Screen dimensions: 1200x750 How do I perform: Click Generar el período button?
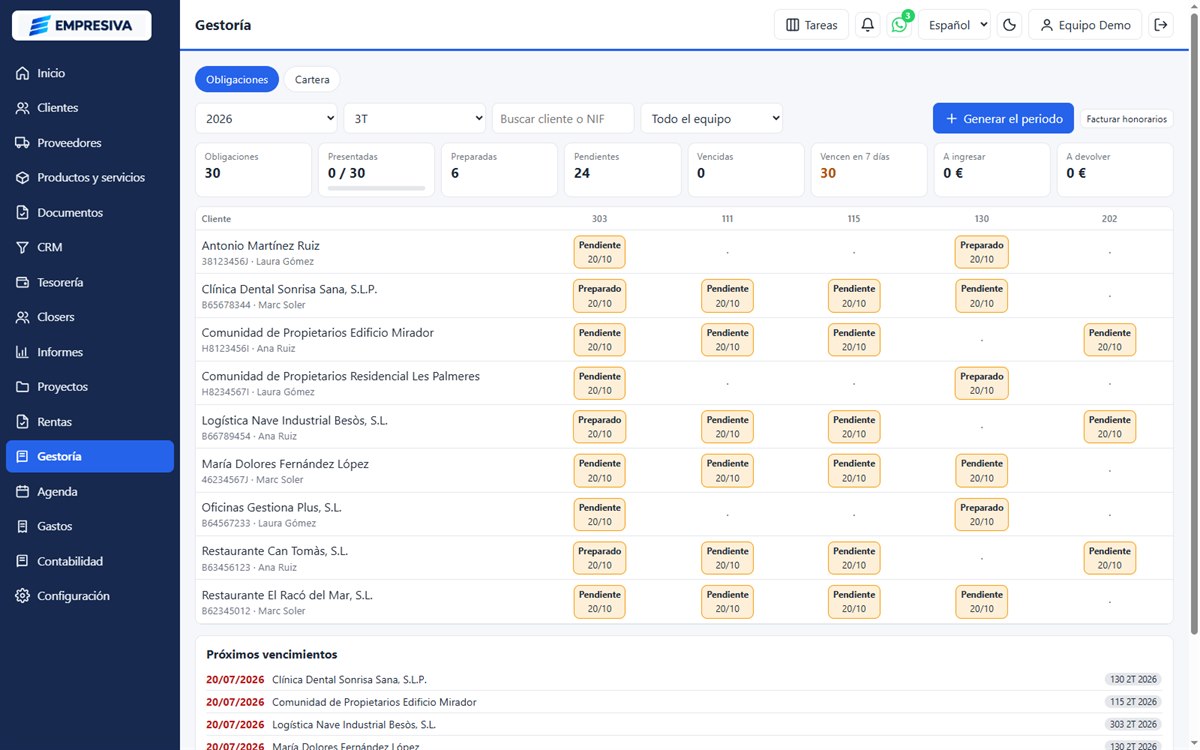click(x=1003, y=118)
